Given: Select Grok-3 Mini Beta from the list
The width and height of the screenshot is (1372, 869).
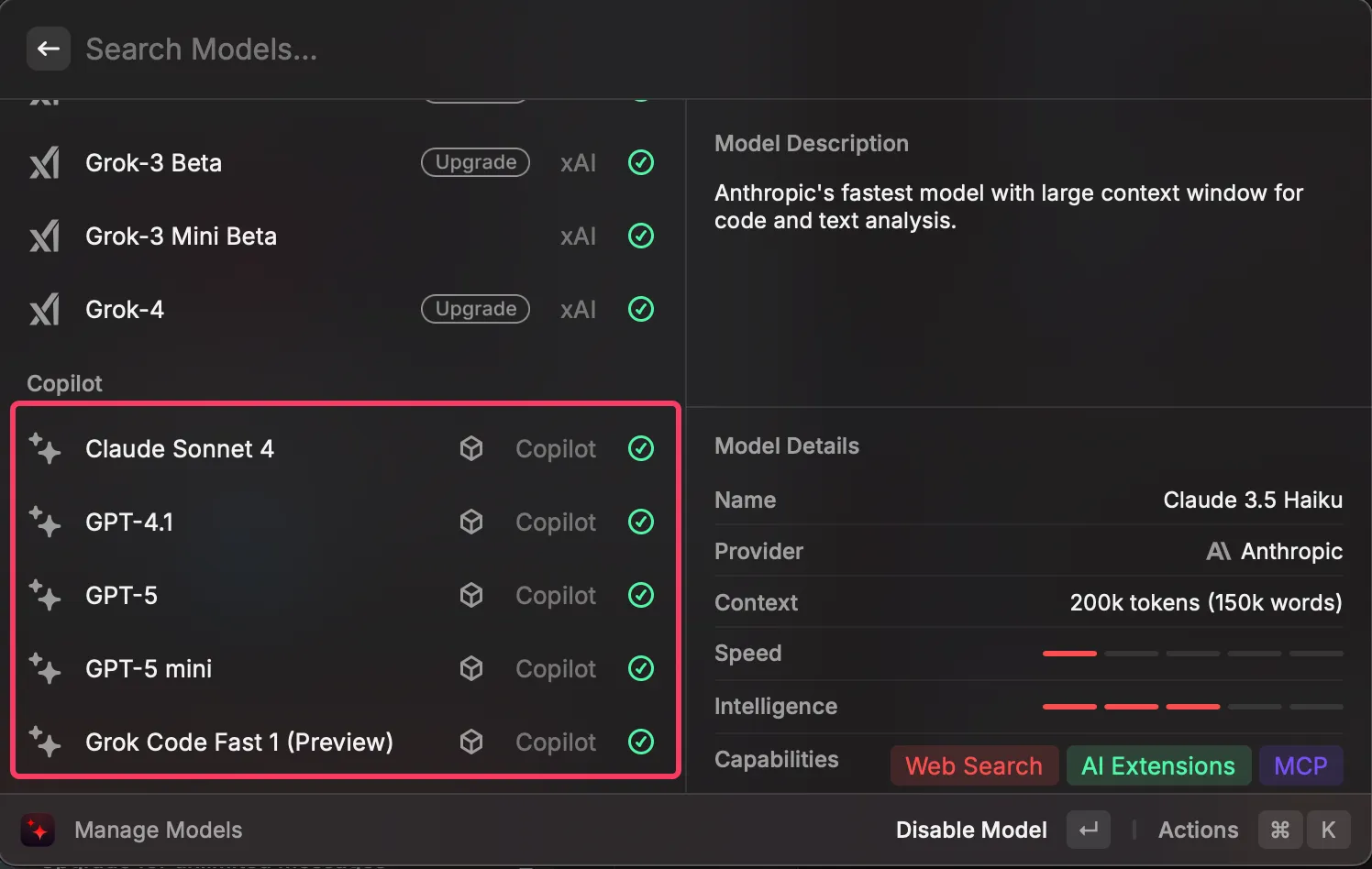Looking at the screenshot, I should [181, 236].
